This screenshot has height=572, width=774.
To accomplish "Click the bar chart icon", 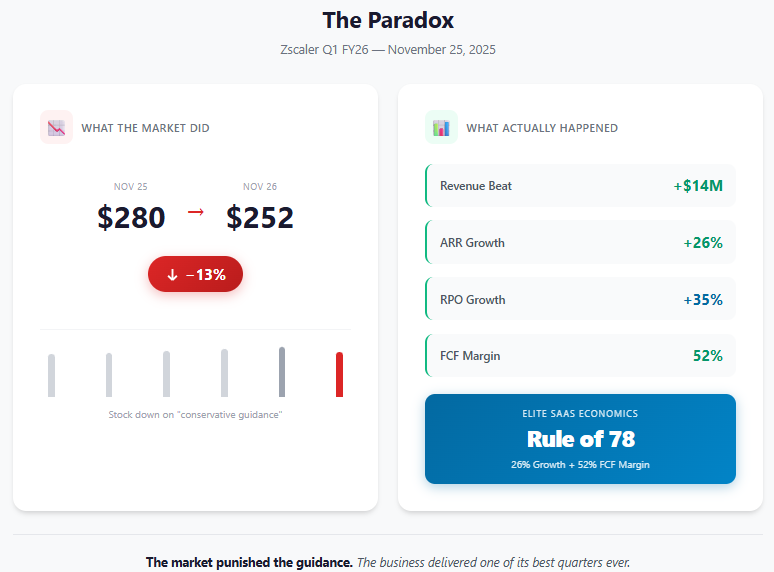I will click(441, 127).
